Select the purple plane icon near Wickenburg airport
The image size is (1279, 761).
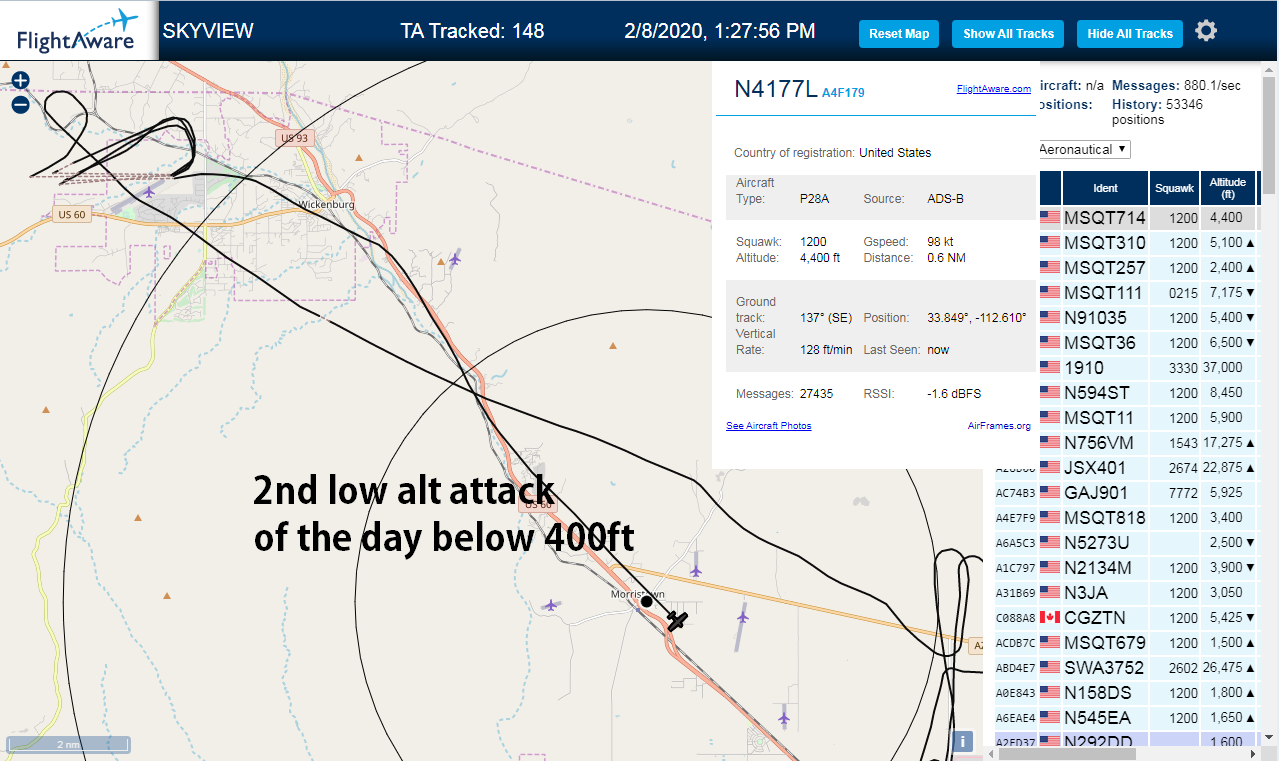149,191
